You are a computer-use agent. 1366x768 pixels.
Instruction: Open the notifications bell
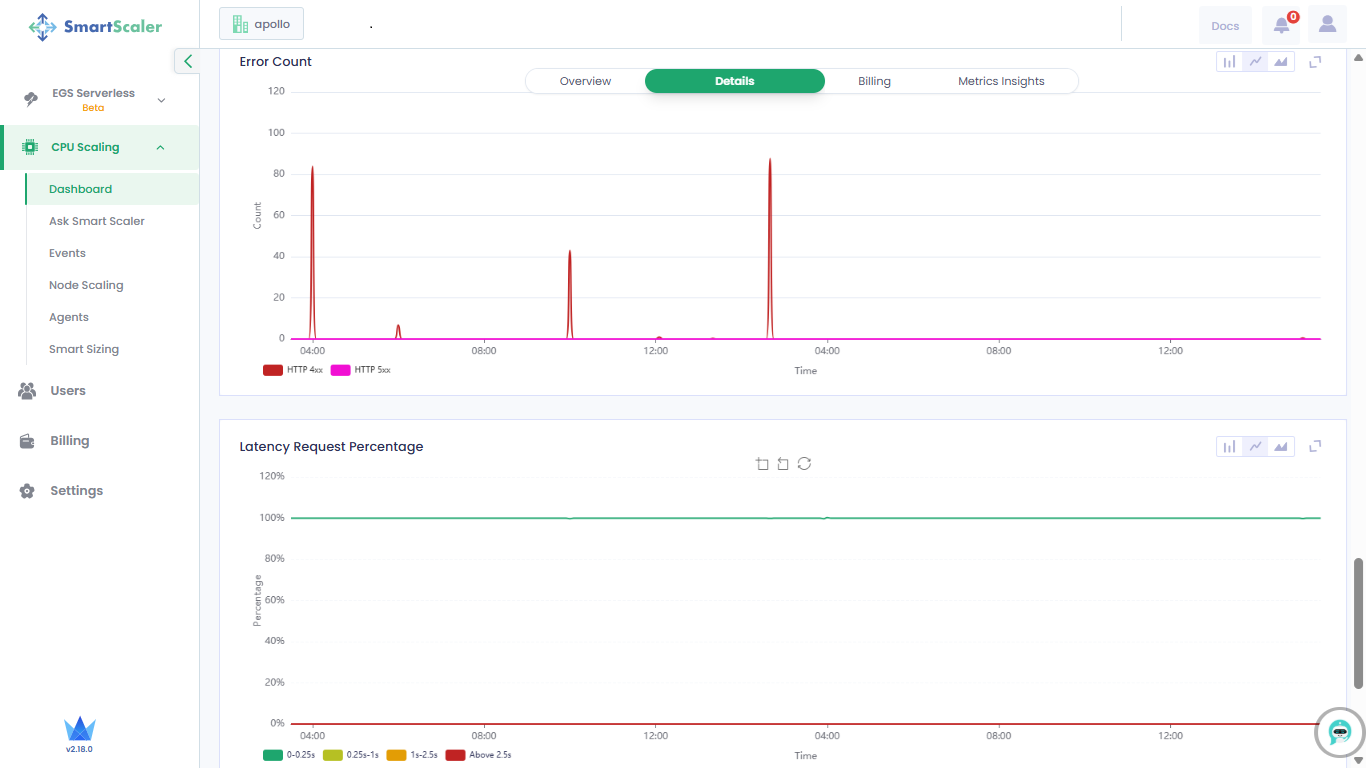click(1281, 25)
